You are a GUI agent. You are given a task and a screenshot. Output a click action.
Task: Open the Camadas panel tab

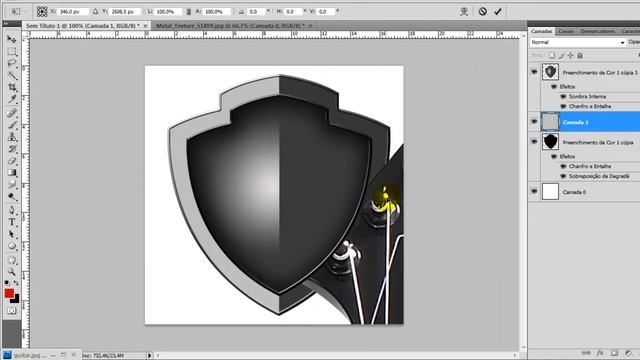[541, 31]
